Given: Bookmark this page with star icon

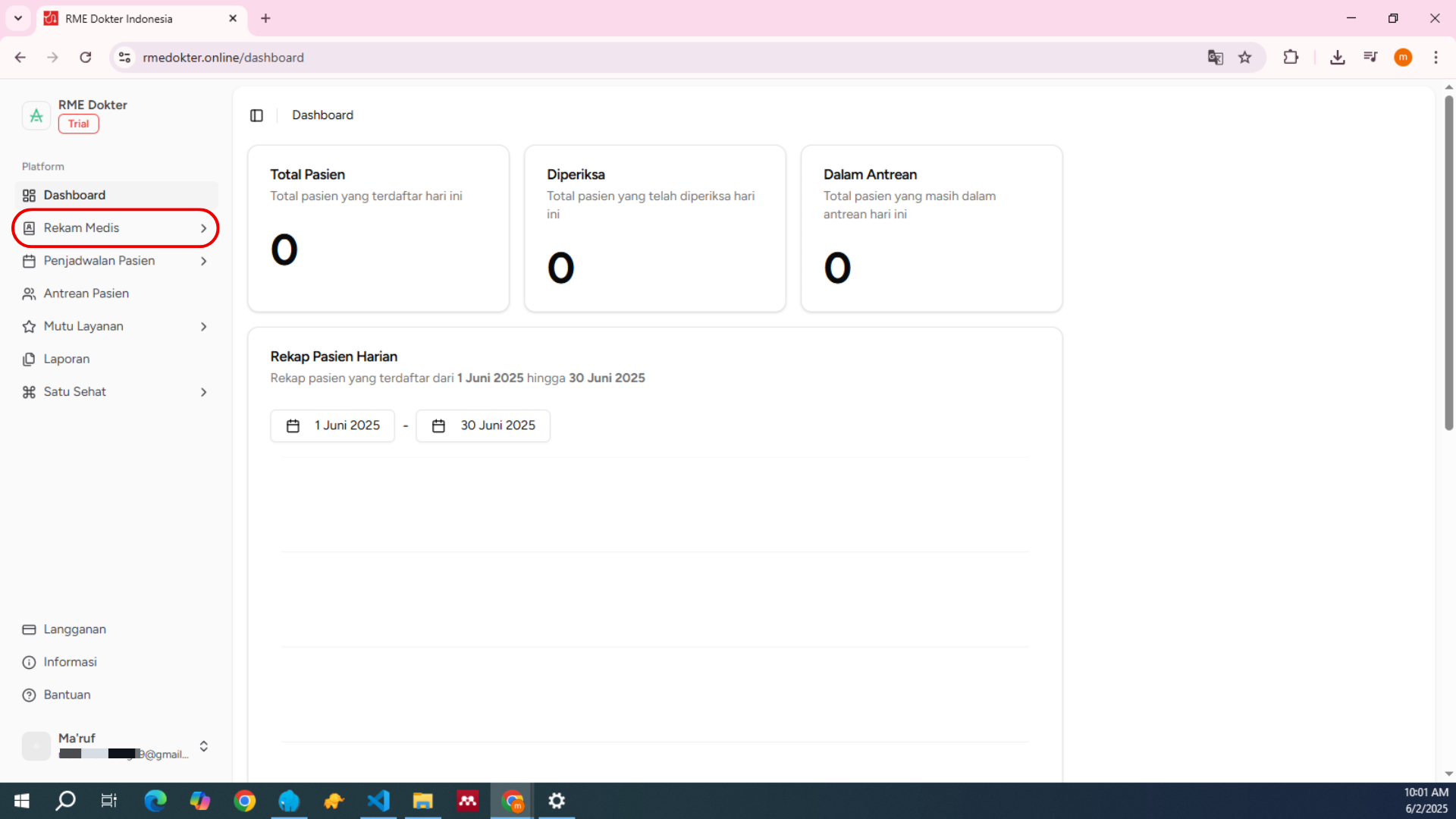Looking at the screenshot, I should tap(1245, 58).
